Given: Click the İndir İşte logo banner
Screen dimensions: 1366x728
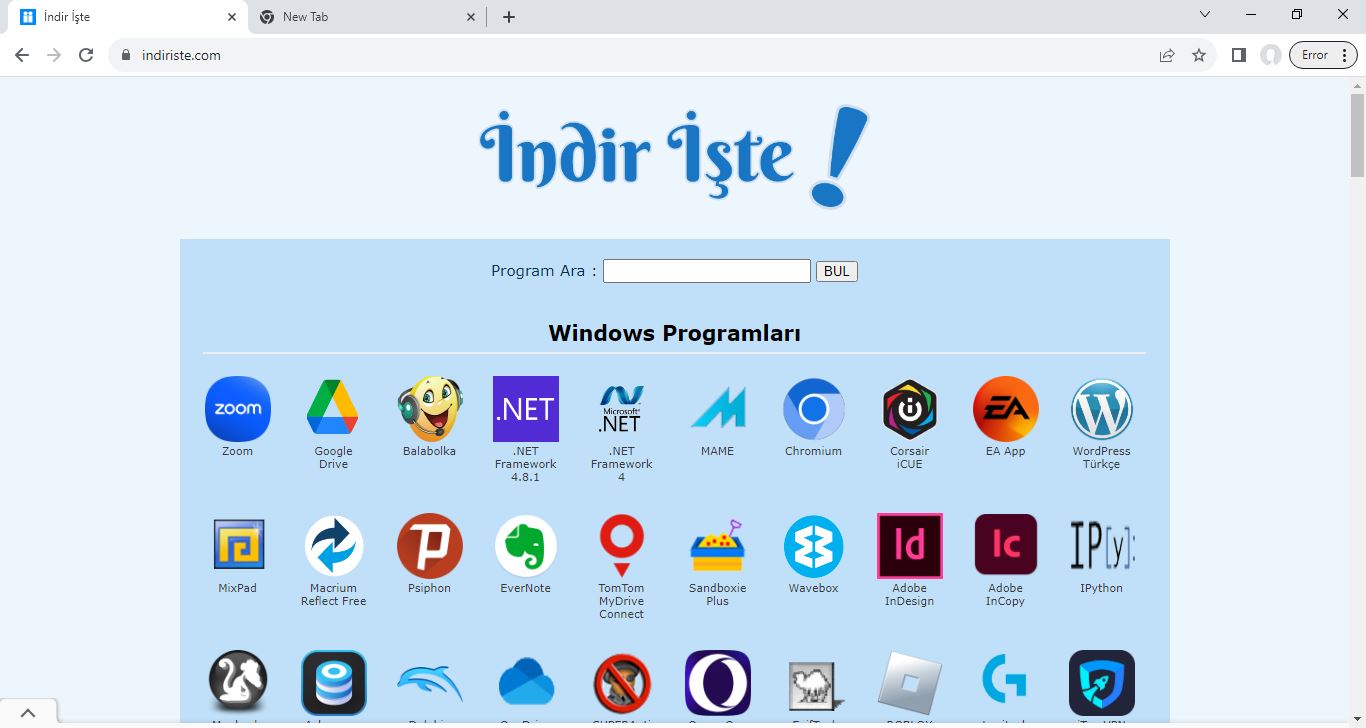Looking at the screenshot, I should (674, 155).
